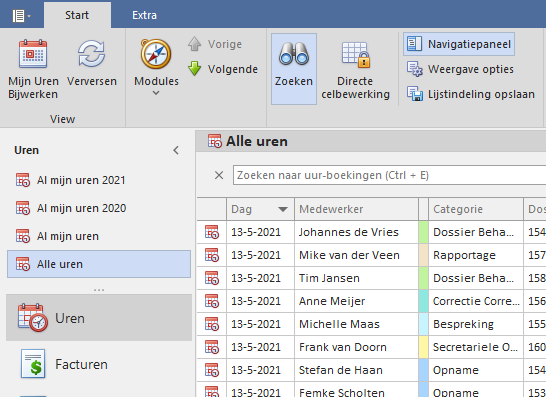Open the Modules compass icon
546x397 pixels.
pos(156,54)
